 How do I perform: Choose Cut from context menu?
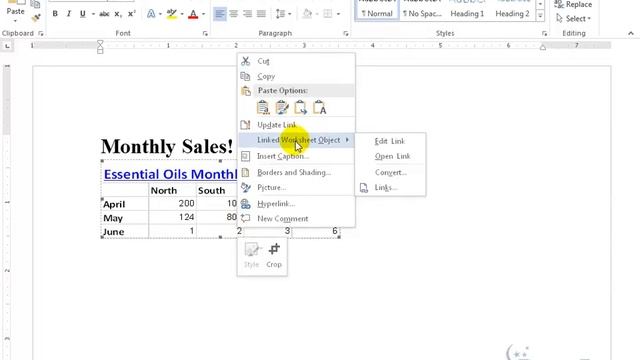point(296,61)
